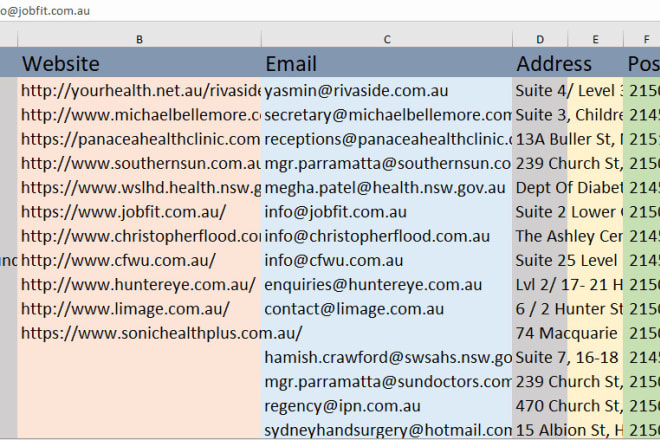
Task: Open the limage.com.au website link
Action: click(125, 309)
